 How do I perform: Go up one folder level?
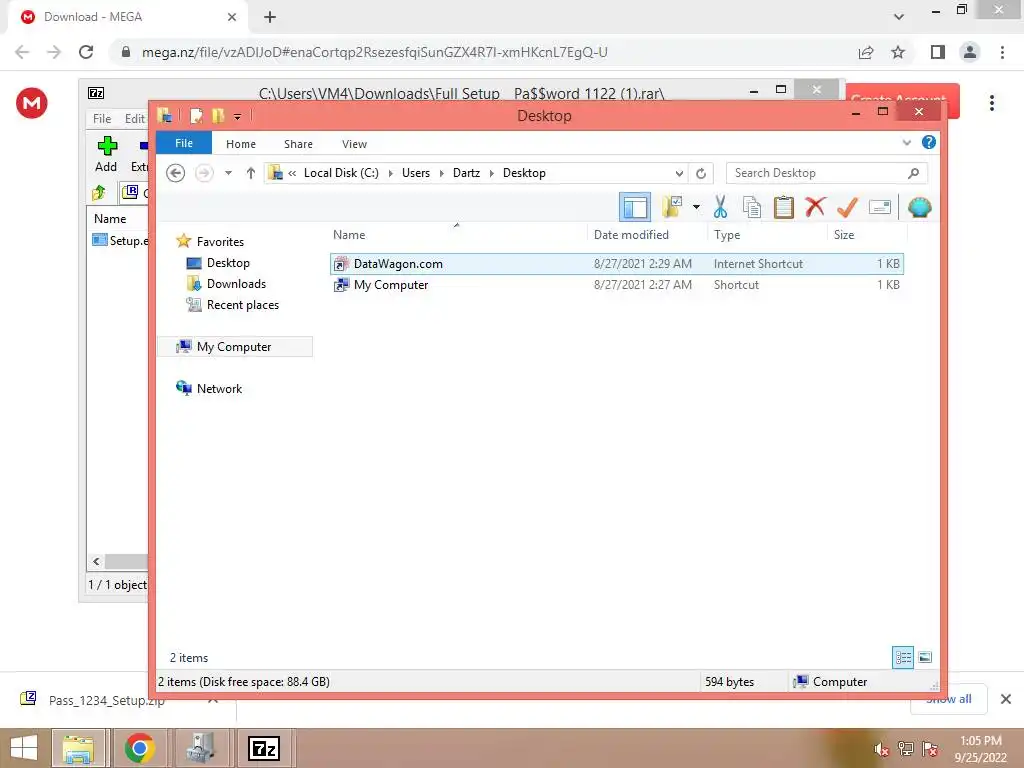[251, 173]
